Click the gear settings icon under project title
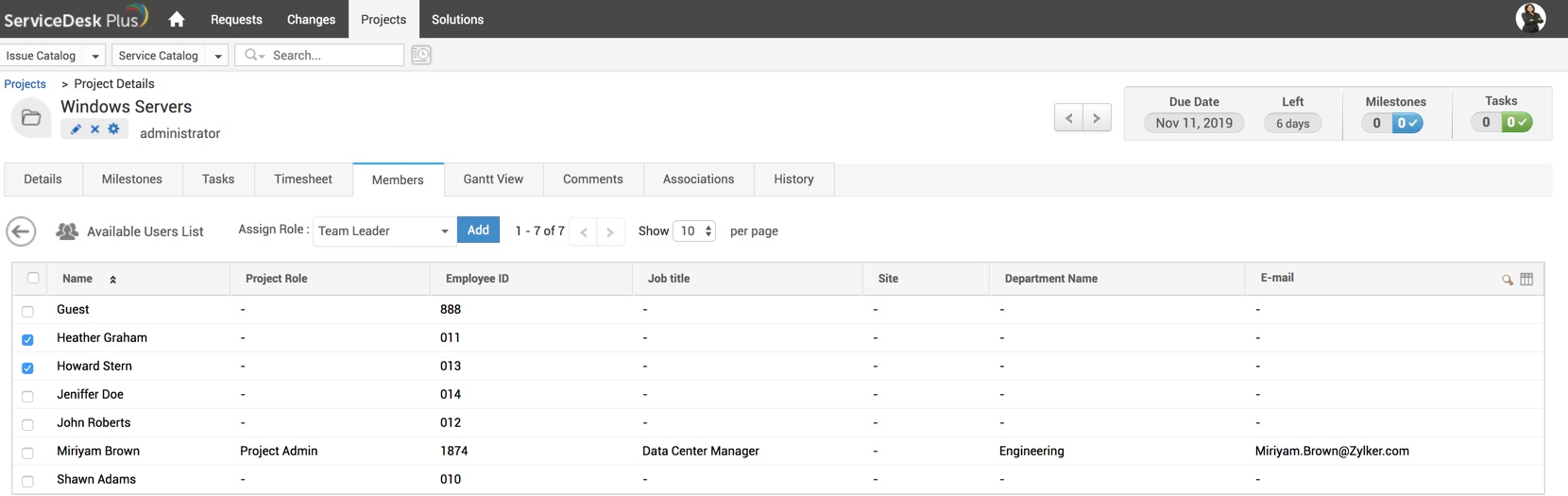1568x496 pixels. tap(113, 129)
